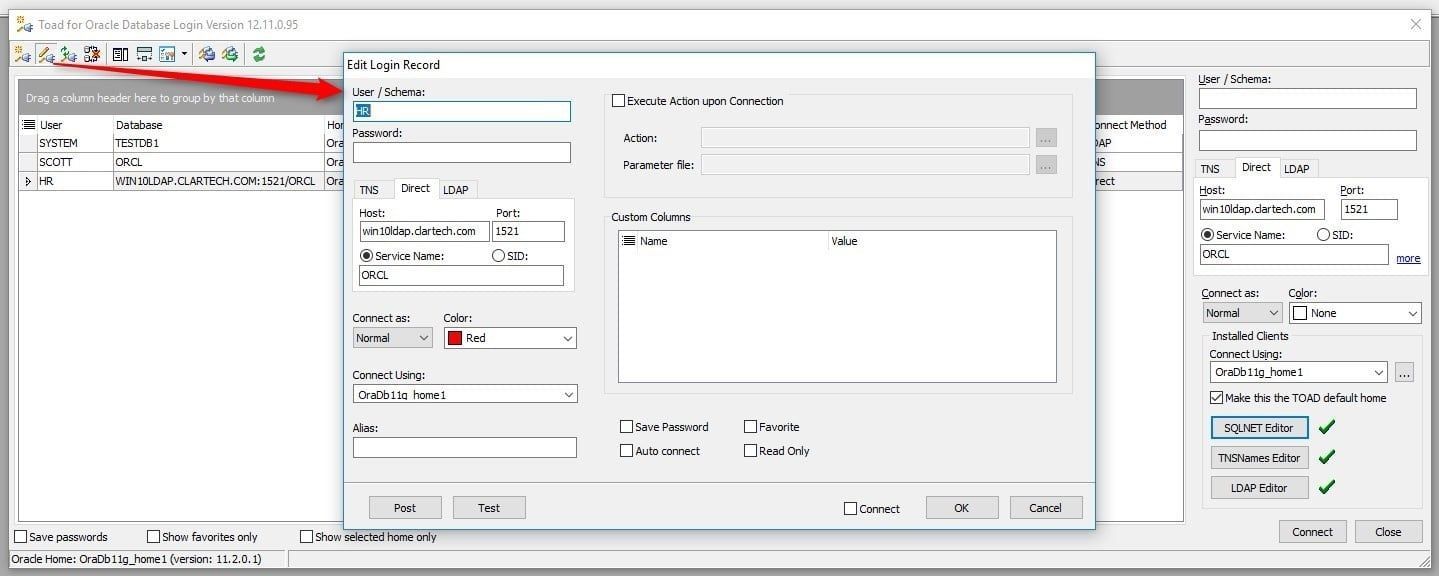Enable Execute Action upon Connection checkbox

click(618, 101)
